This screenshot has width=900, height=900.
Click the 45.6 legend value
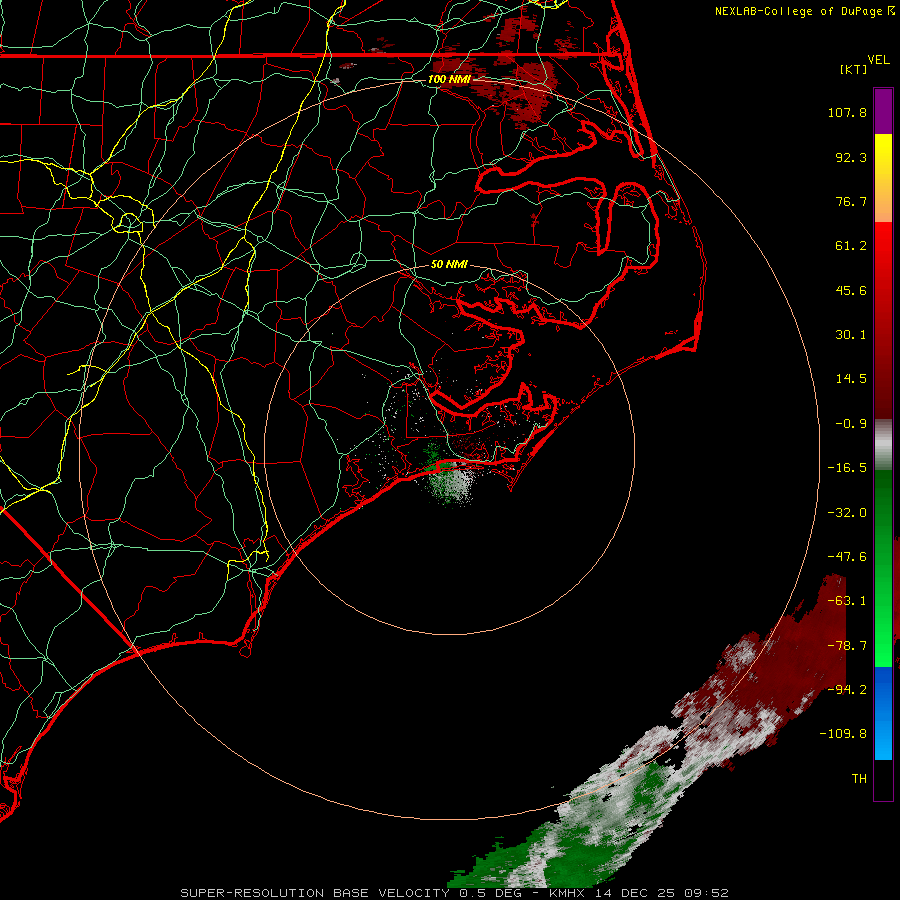coord(851,290)
